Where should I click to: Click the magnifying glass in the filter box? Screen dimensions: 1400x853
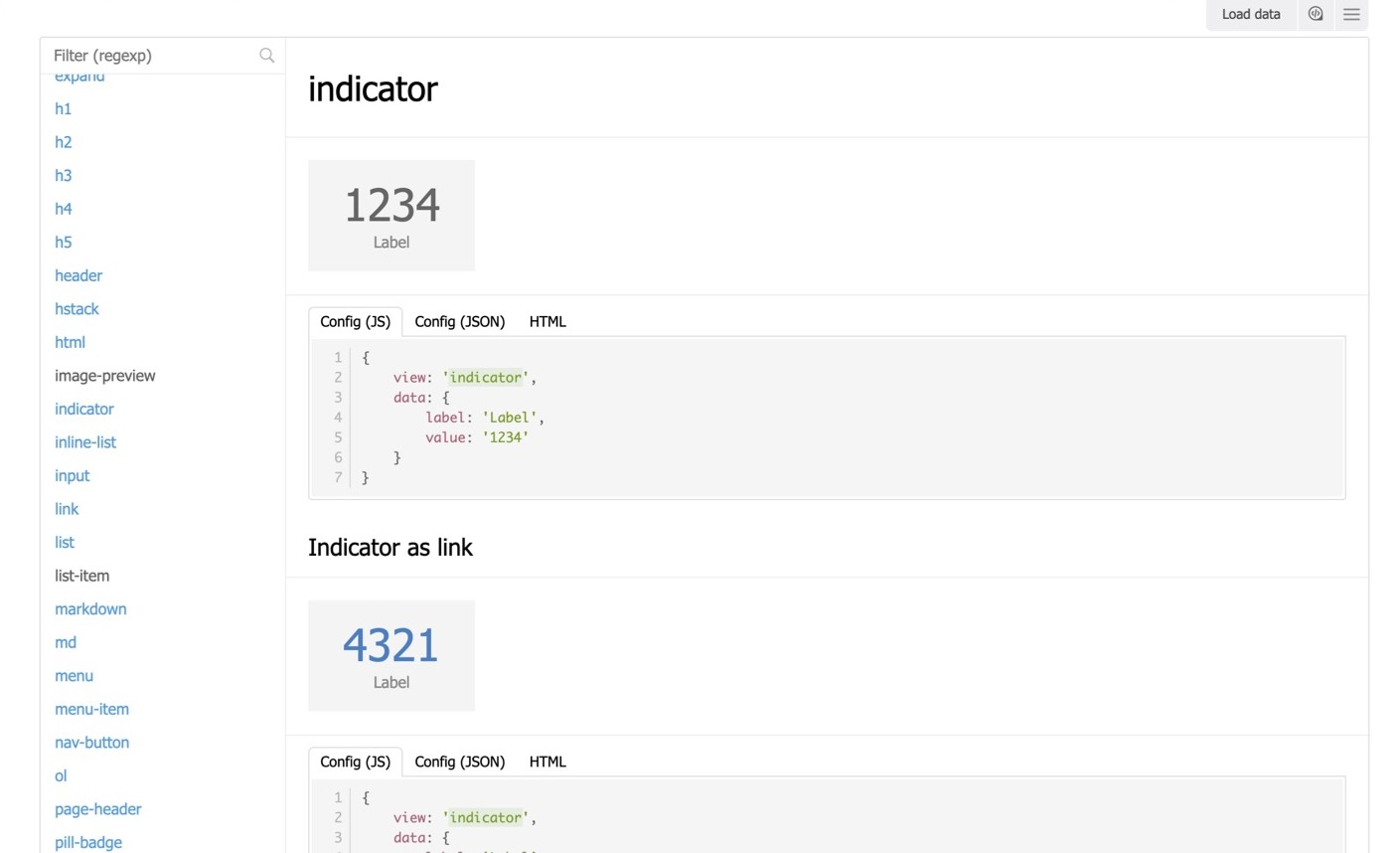click(x=266, y=55)
